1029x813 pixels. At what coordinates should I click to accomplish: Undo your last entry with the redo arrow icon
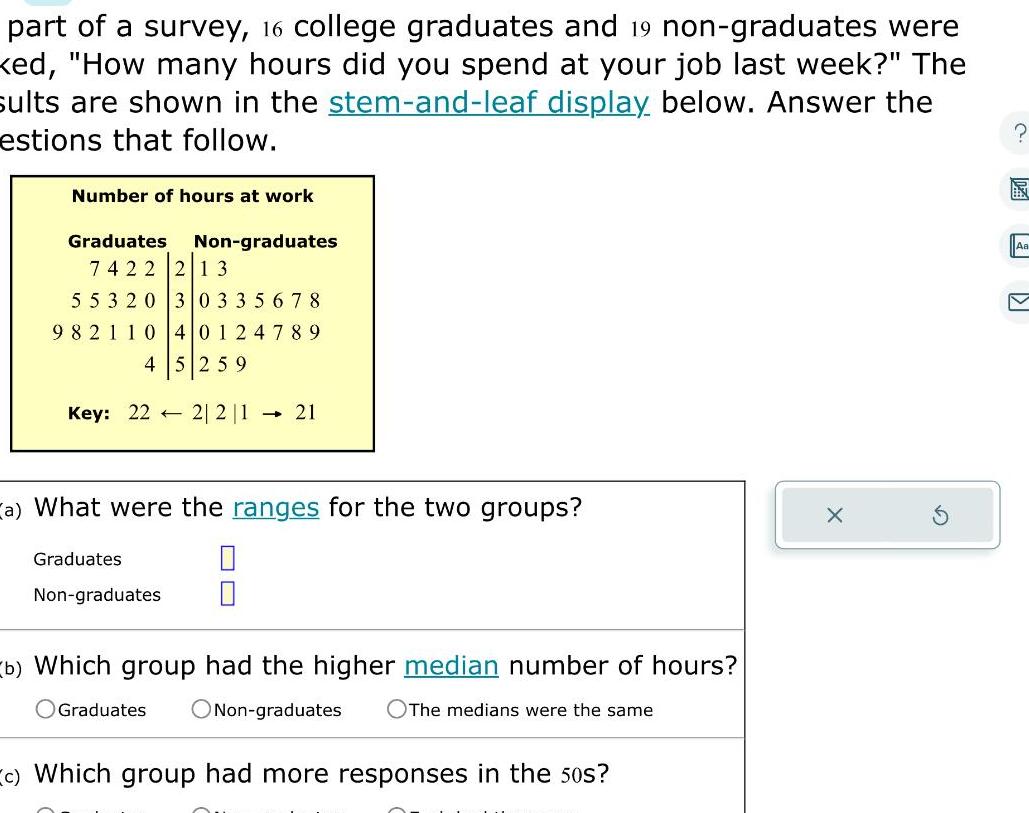pos(940,514)
